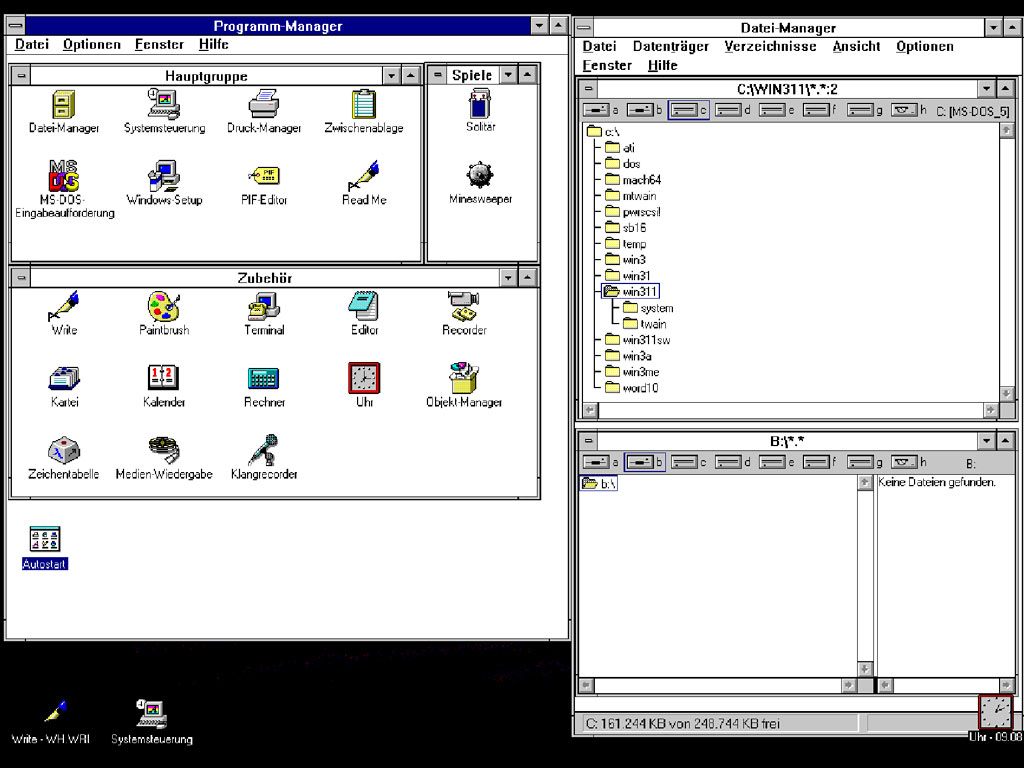This screenshot has height=768, width=1024.
Task: Open the Verzeichnisse menu in Datei-Manager
Action: click(x=770, y=46)
